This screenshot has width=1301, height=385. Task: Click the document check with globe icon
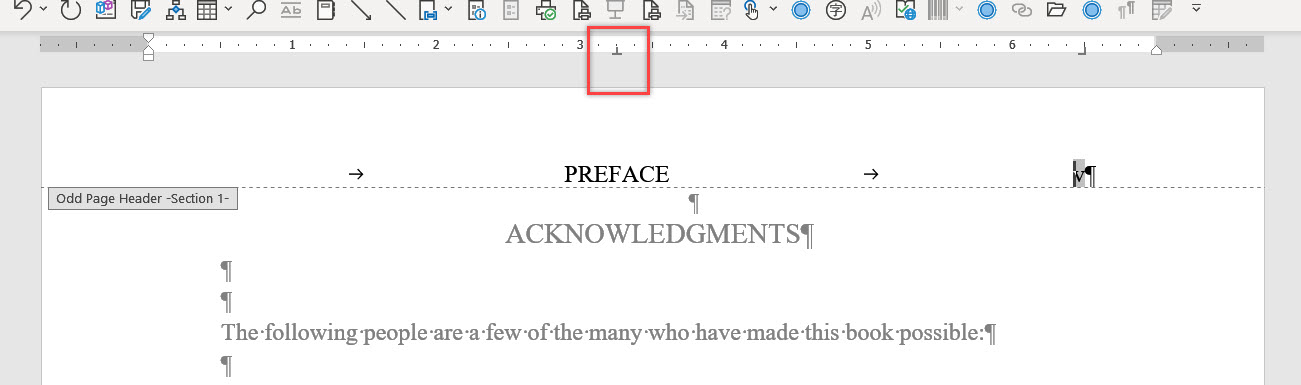pyautogui.click(x=905, y=10)
